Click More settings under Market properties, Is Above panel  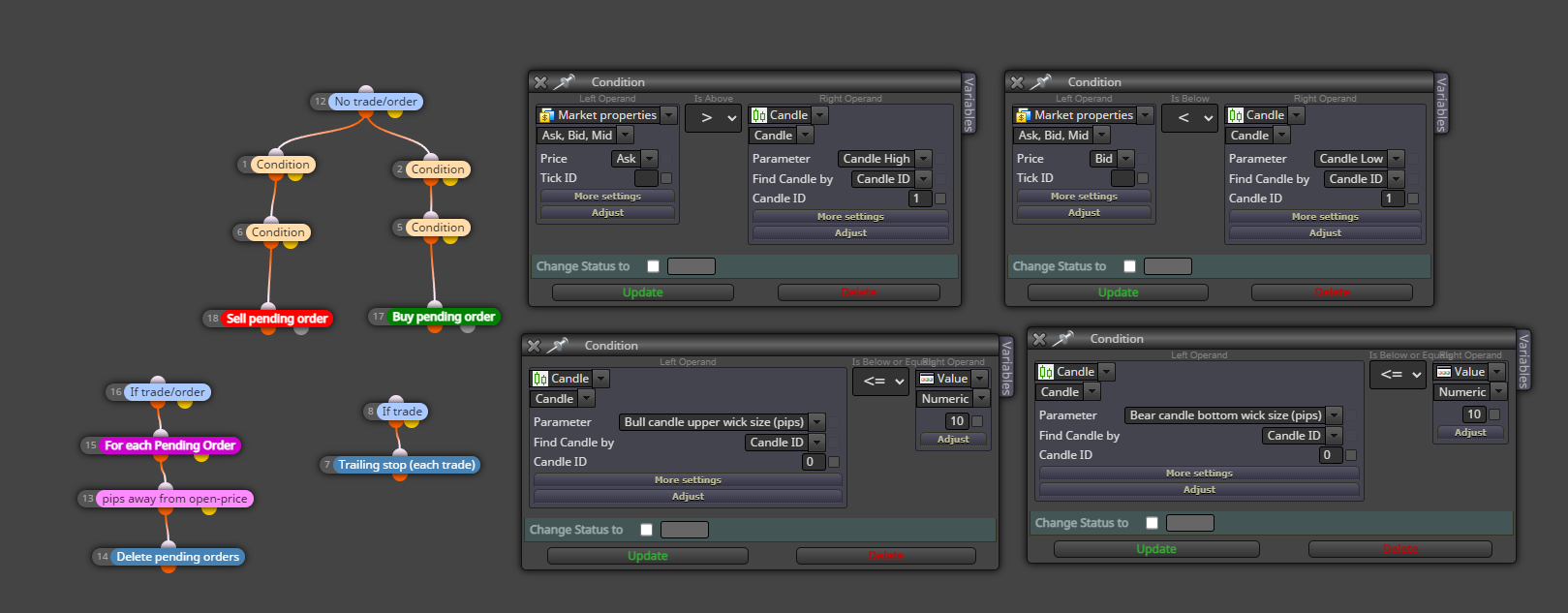(607, 197)
